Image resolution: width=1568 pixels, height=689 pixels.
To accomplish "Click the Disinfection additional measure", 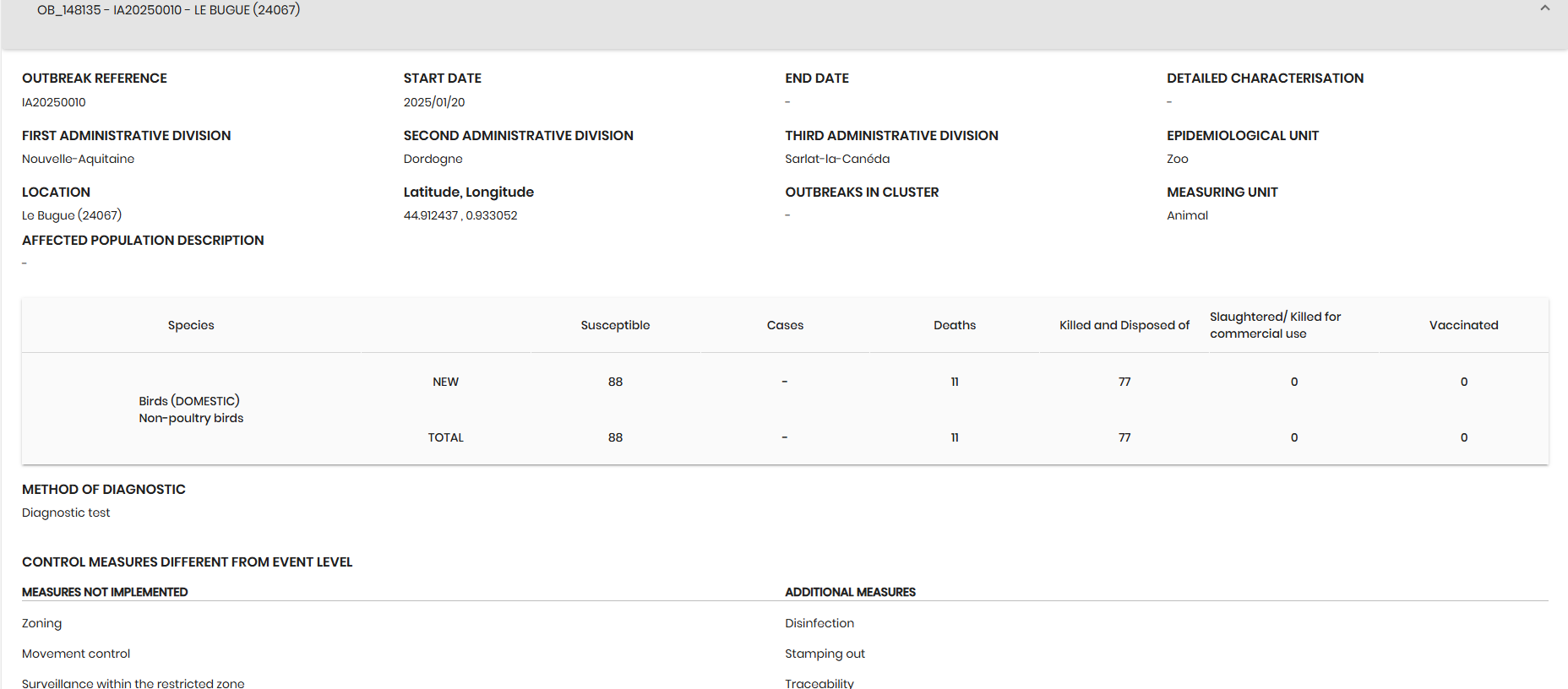I will tap(819, 623).
